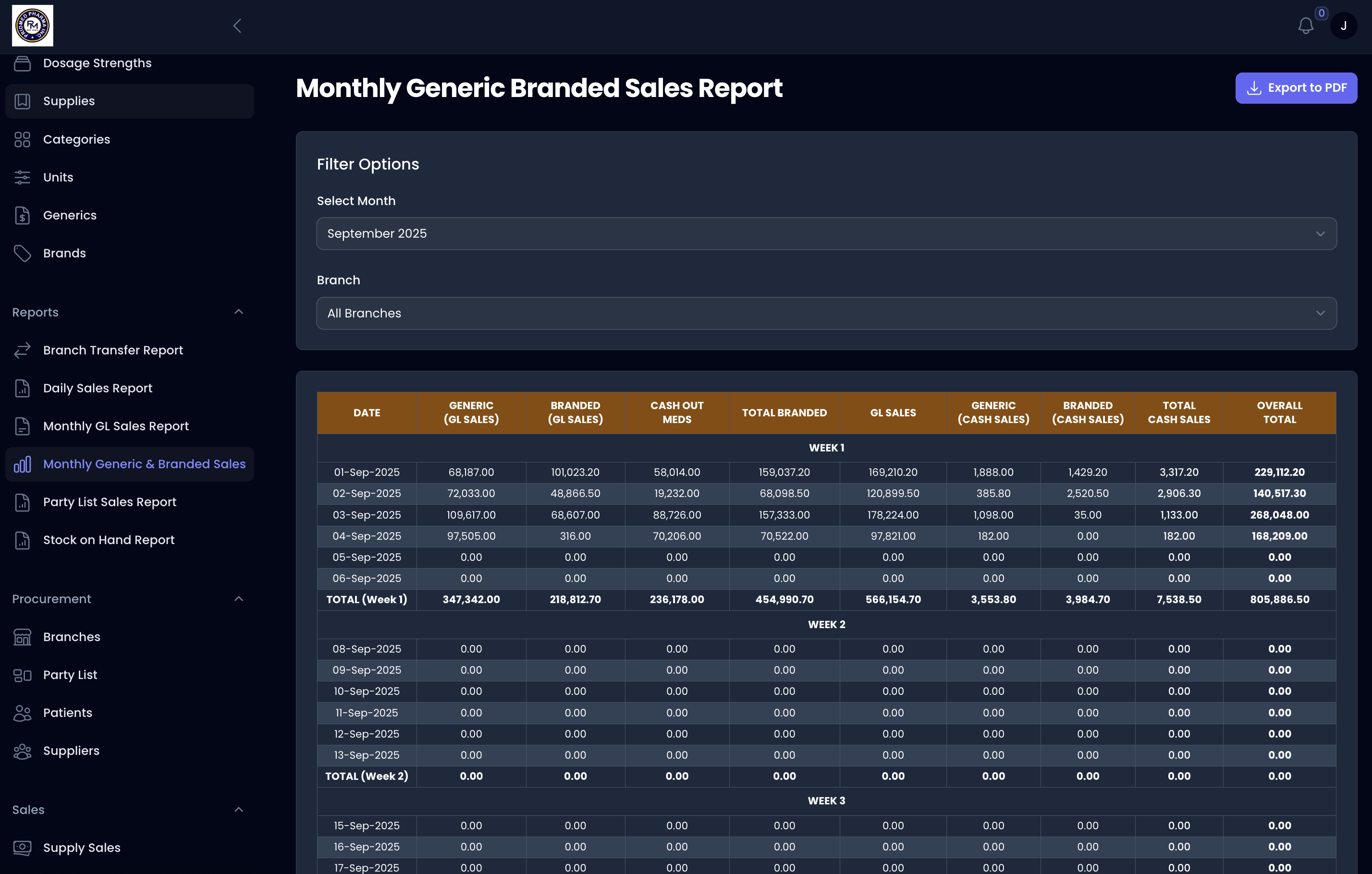The height and width of the screenshot is (874, 1372).
Task: Open Units via its sliders icon
Action: pos(22,177)
